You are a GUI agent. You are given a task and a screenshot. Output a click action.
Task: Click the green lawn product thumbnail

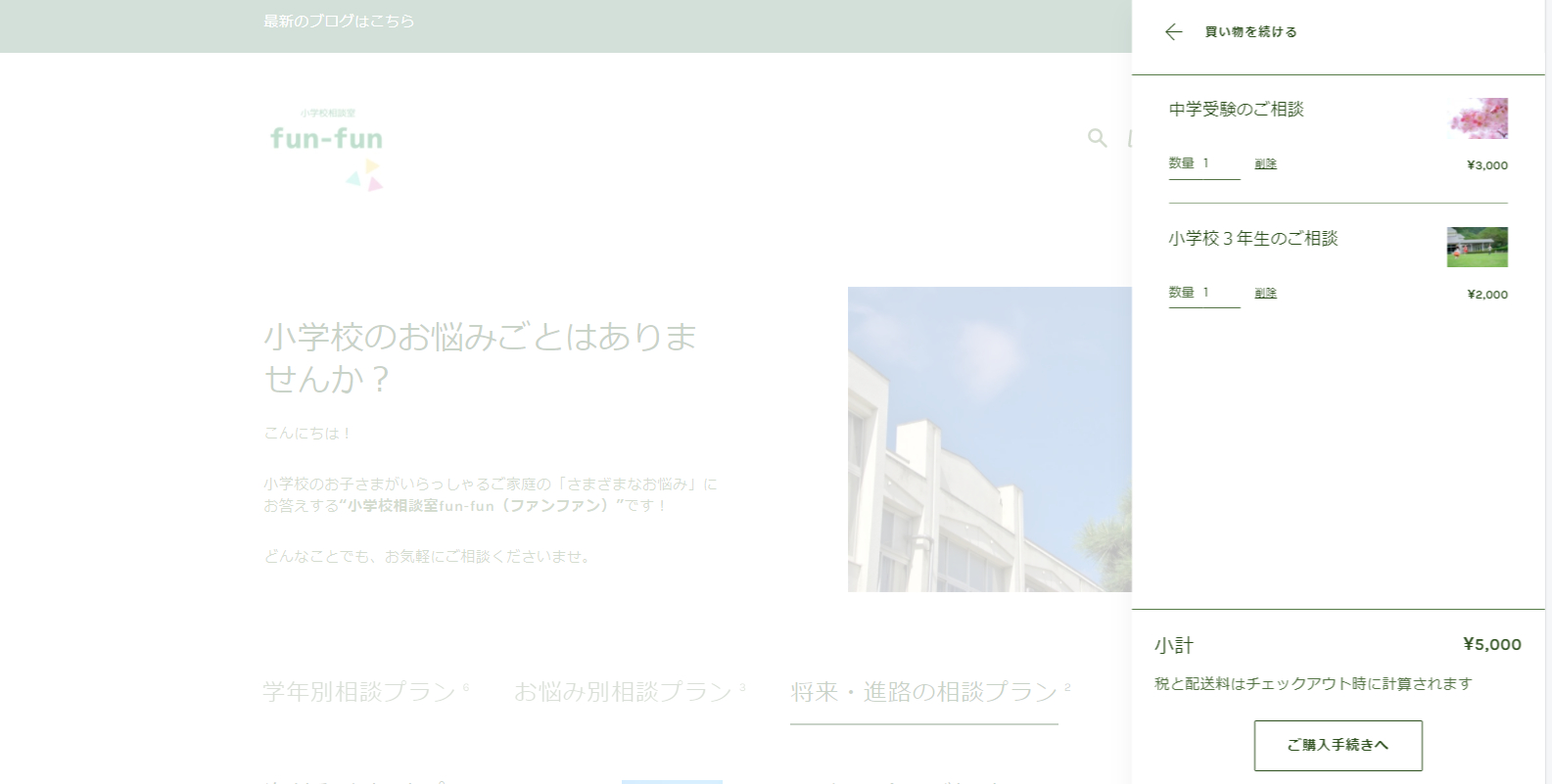(1478, 247)
